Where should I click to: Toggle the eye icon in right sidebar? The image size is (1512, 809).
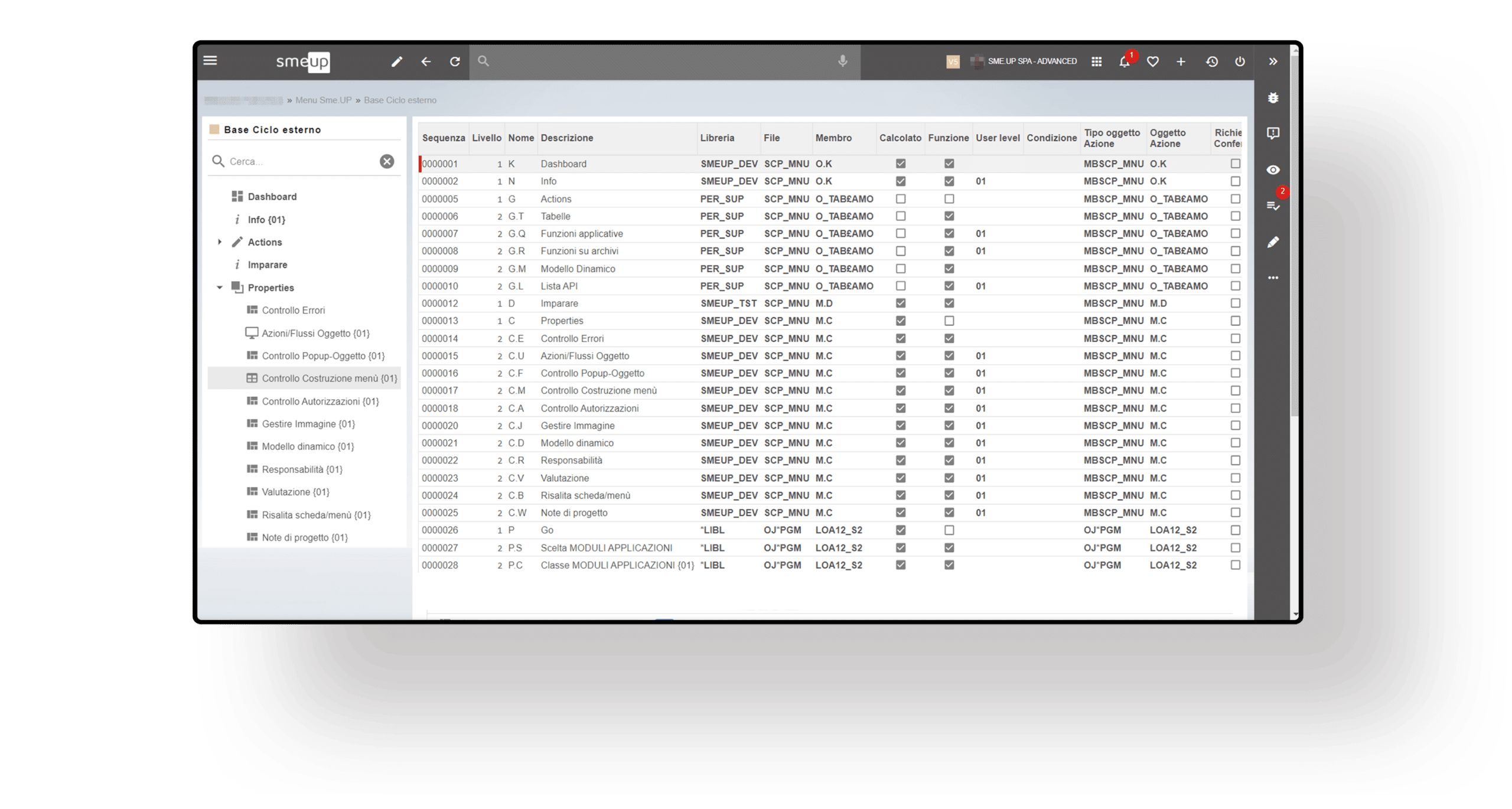1273,170
